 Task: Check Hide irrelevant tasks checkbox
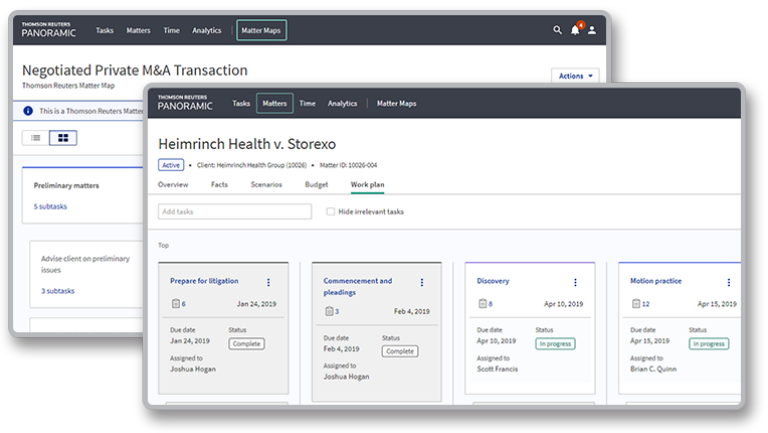point(331,212)
